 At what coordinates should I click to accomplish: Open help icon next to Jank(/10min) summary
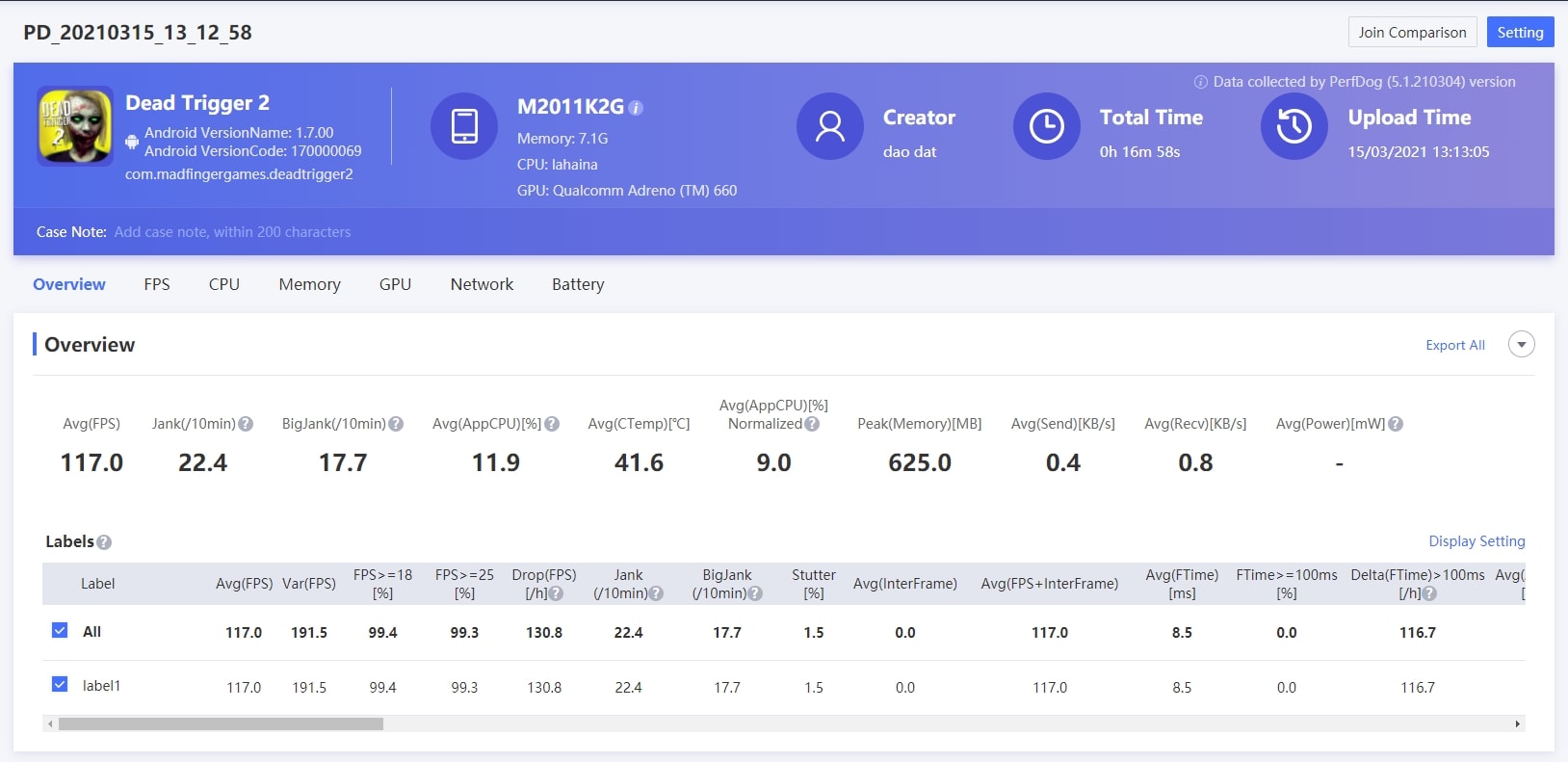tap(246, 424)
